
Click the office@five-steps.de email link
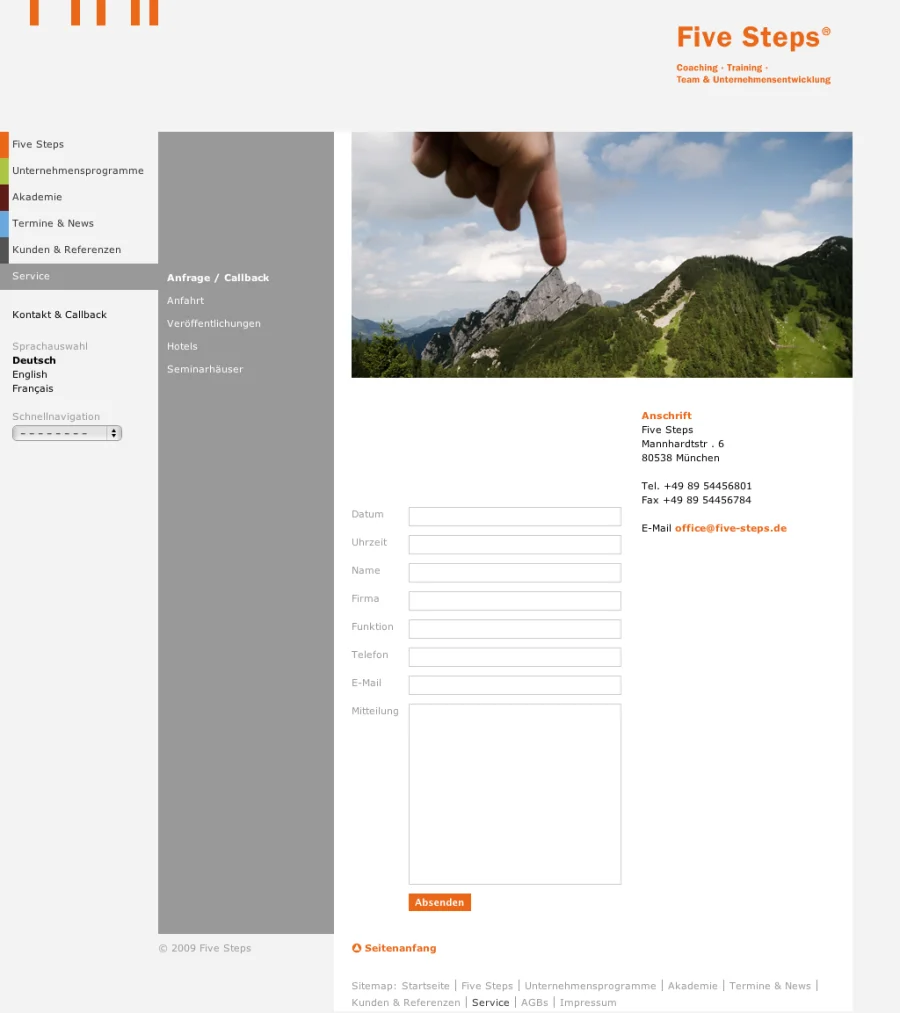(730, 528)
